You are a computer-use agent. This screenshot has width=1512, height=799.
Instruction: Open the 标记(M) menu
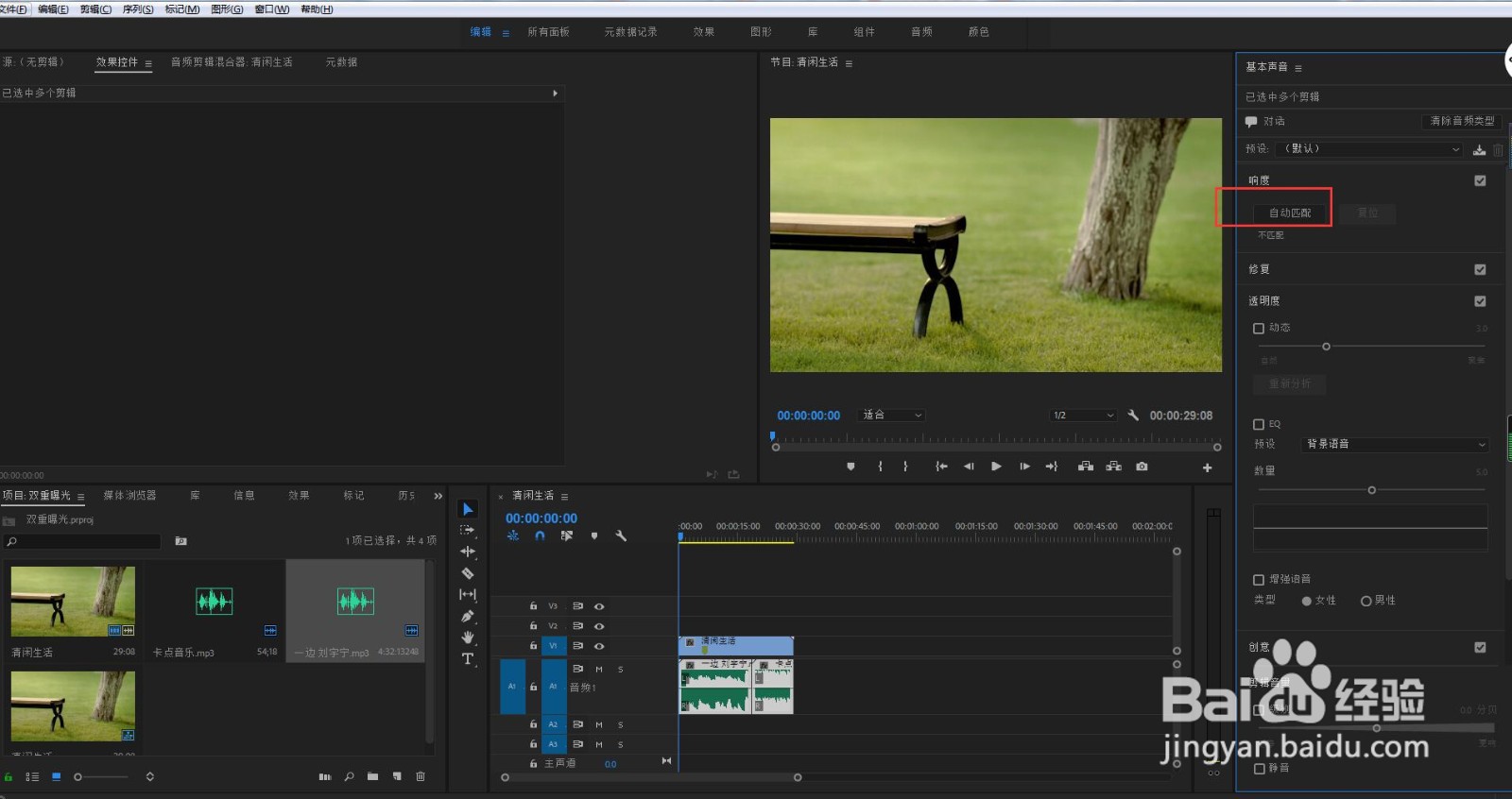click(x=182, y=8)
